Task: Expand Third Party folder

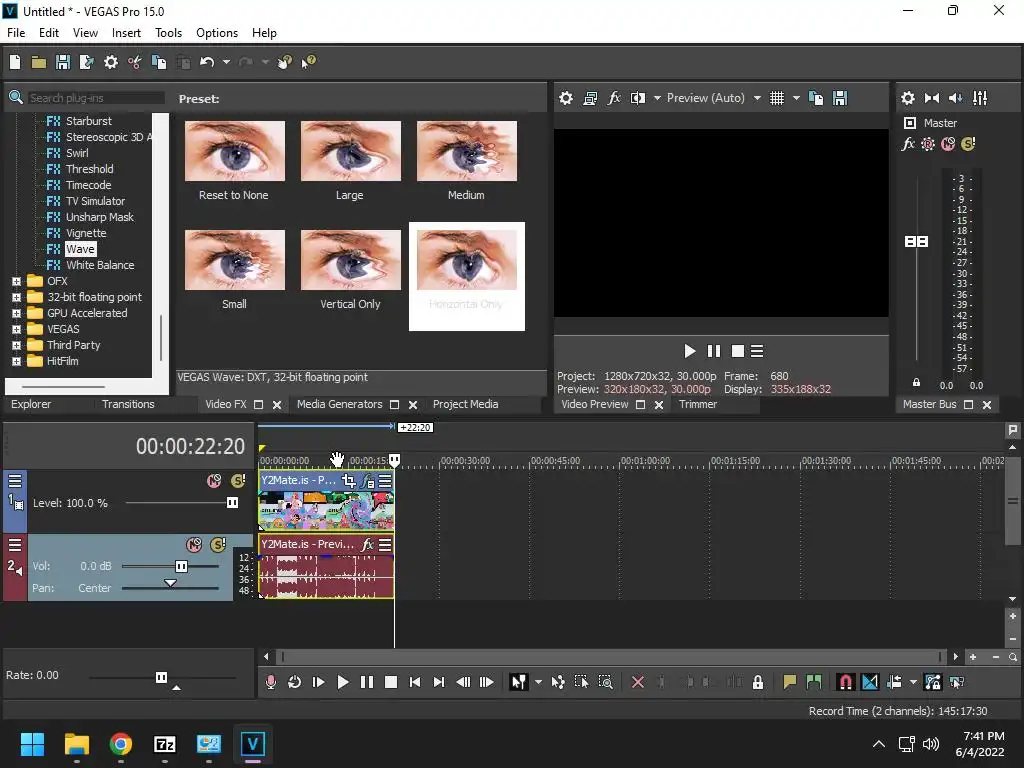Action: tap(16, 345)
